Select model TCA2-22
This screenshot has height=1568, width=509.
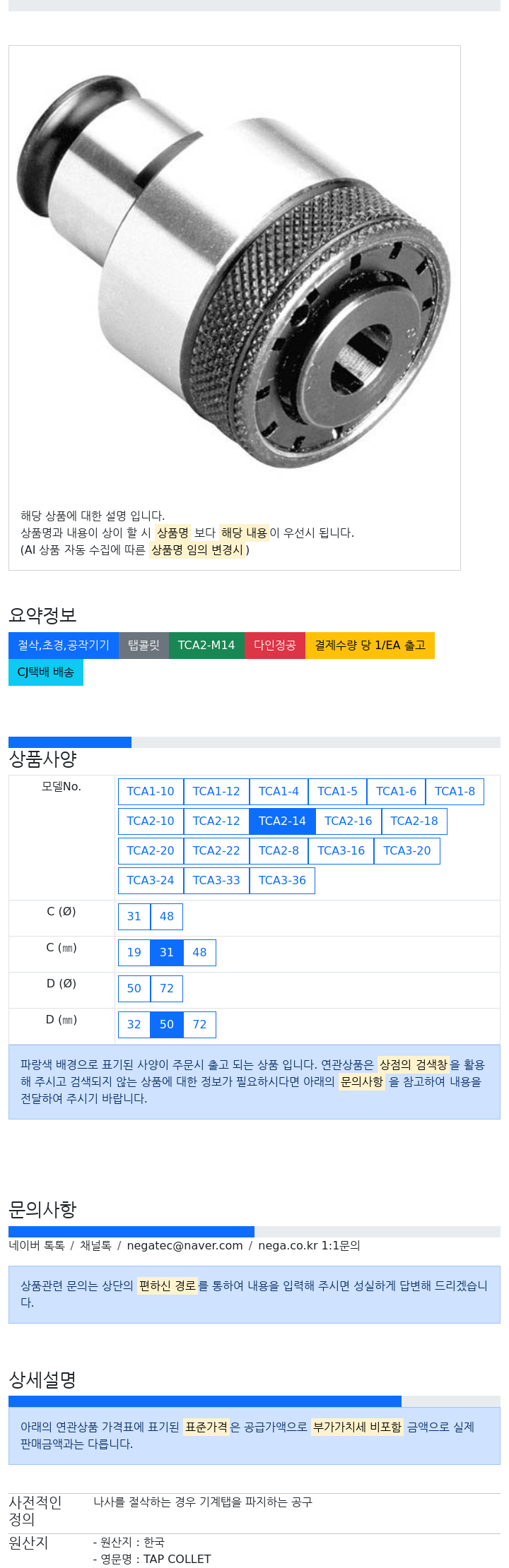[x=216, y=851]
